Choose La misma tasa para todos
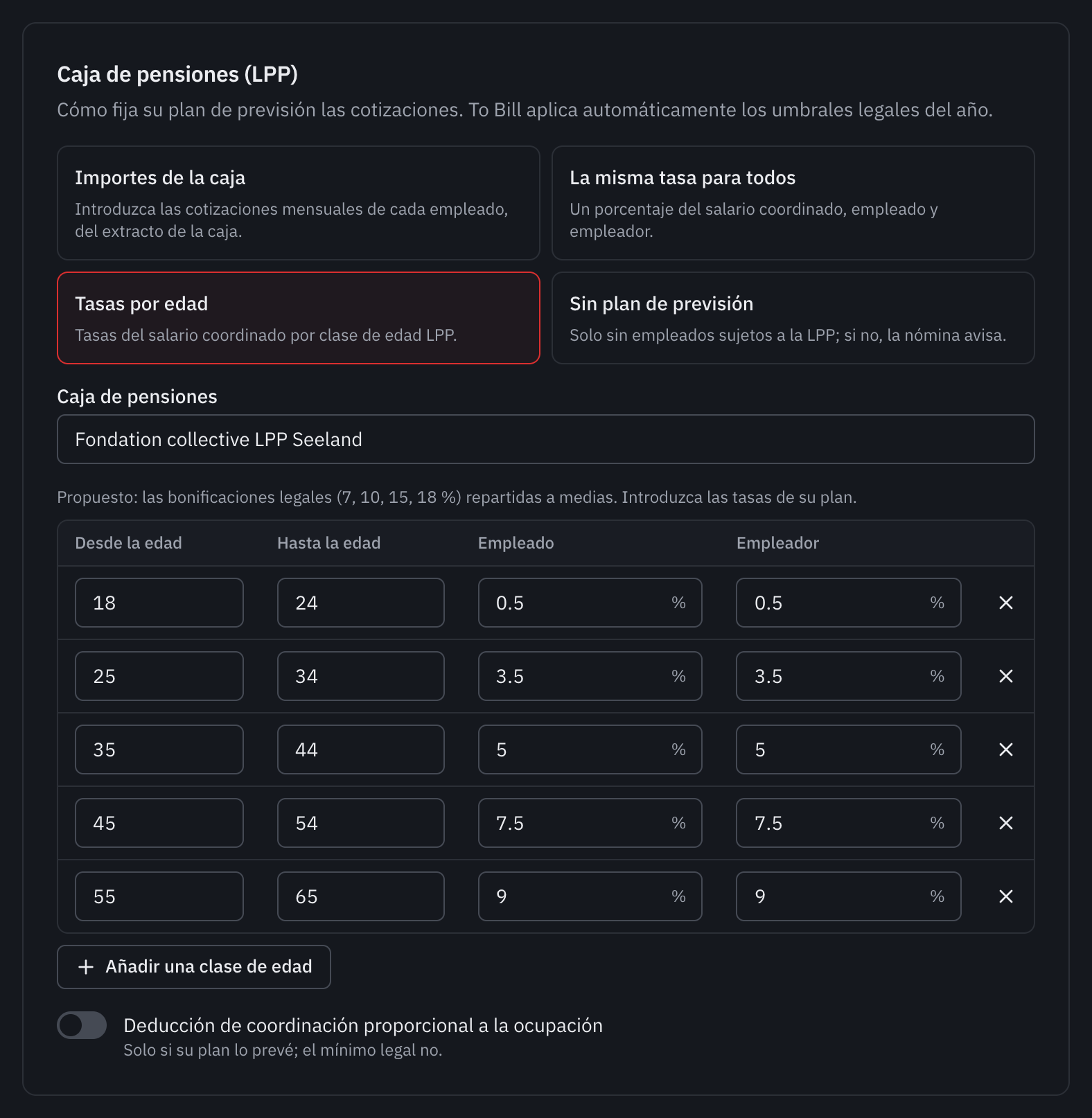This screenshot has width=1092, height=1118. (x=793, y=203)
